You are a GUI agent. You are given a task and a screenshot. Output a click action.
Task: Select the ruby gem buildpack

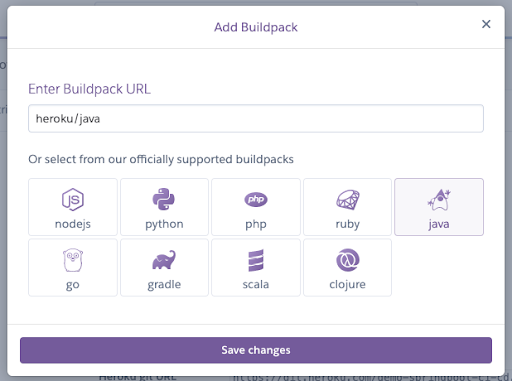pos(347,207)
